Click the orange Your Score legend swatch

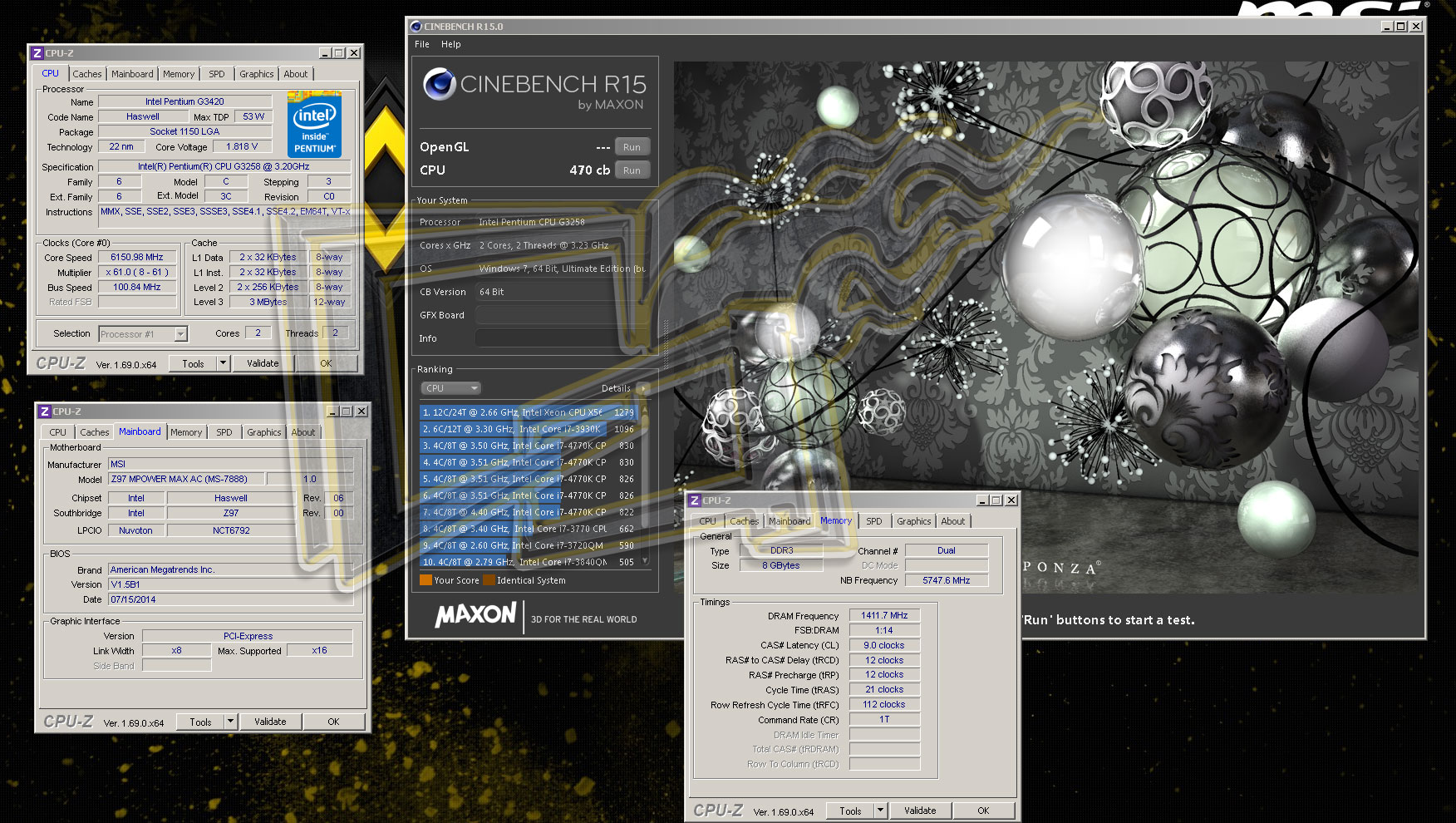pyautogui.click(x=425, y=580)
